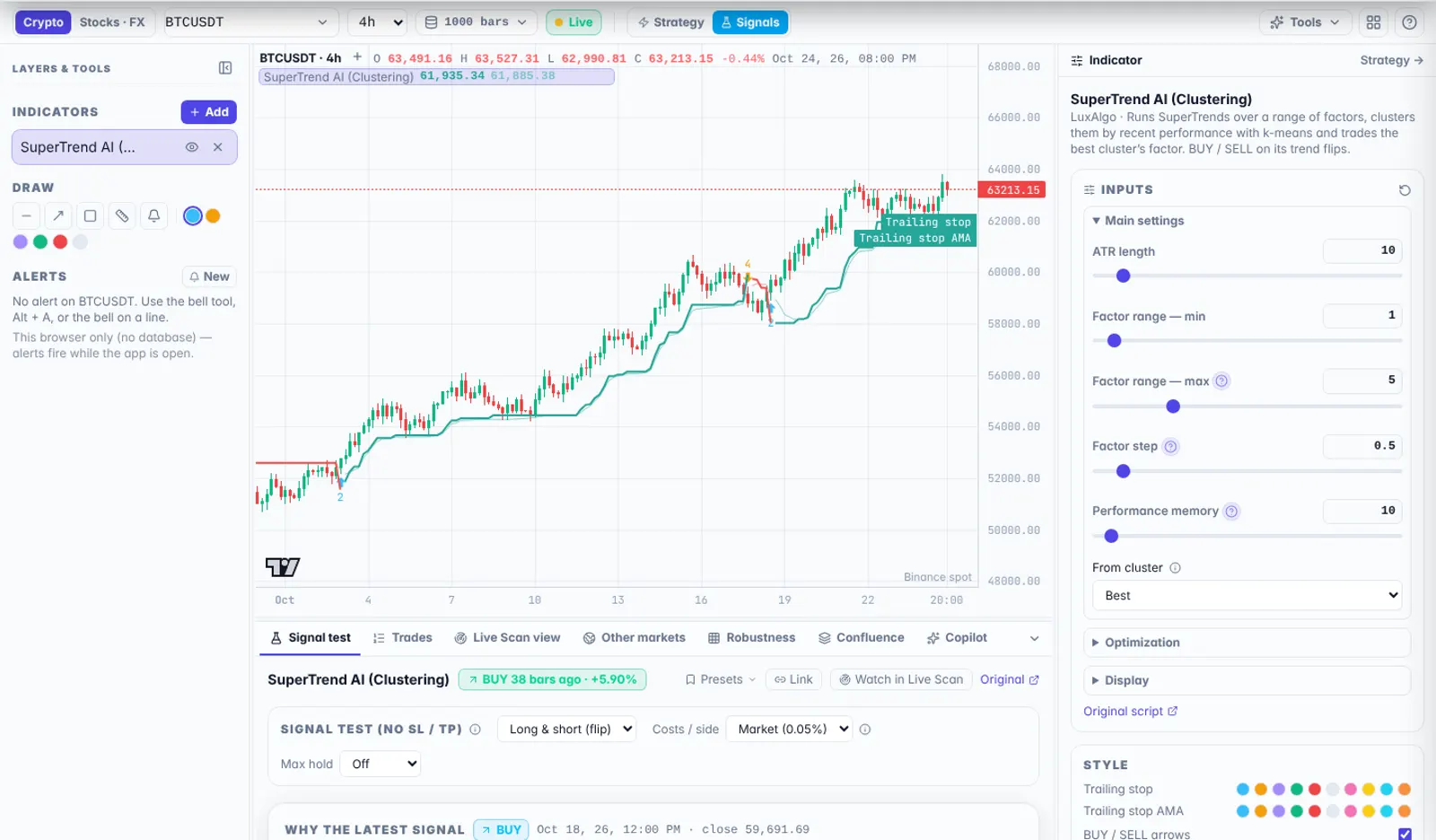The image size is (1436, 840).
Task: Collapse the Layers & Tools sidebar panel
Action: 225,68
